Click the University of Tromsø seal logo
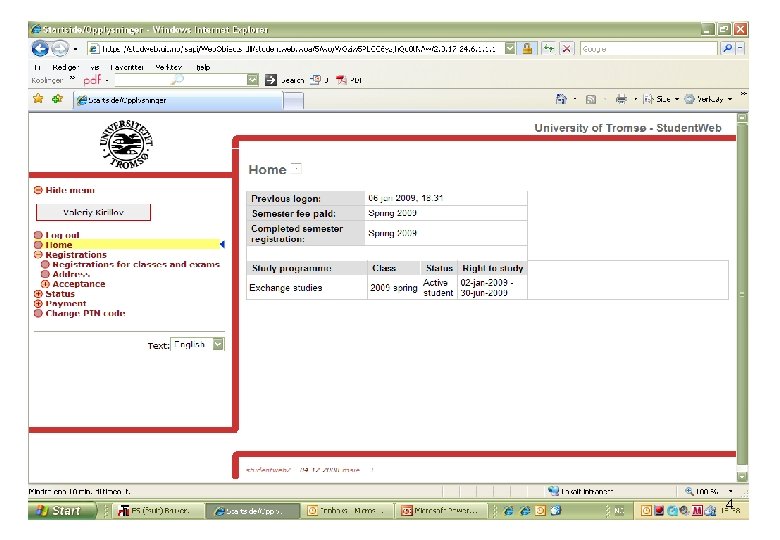Viewport: 780px width, 540px height. coord(126,144)
